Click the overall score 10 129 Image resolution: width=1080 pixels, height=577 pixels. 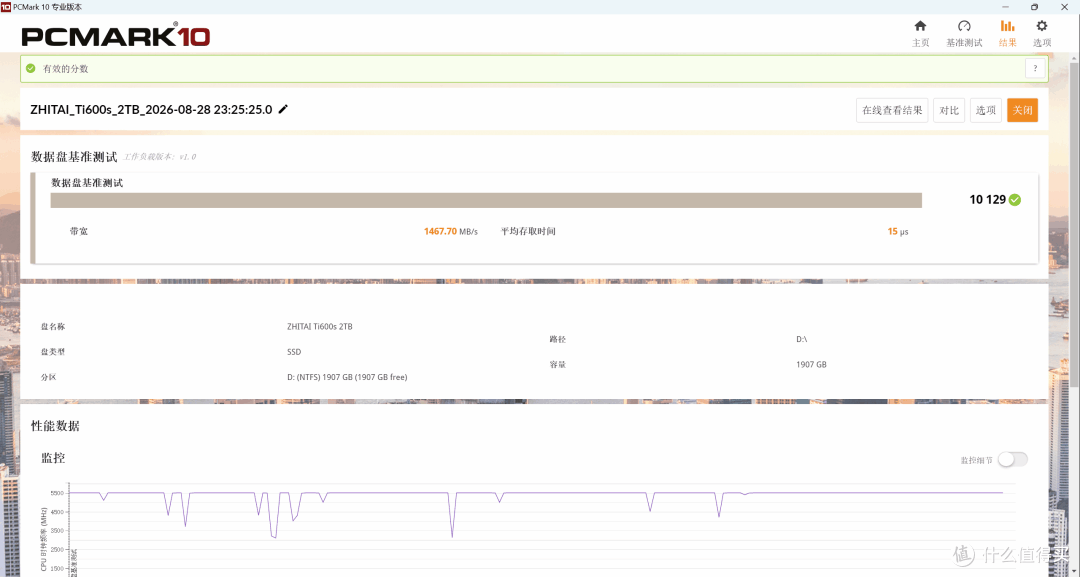pos(988,200)
